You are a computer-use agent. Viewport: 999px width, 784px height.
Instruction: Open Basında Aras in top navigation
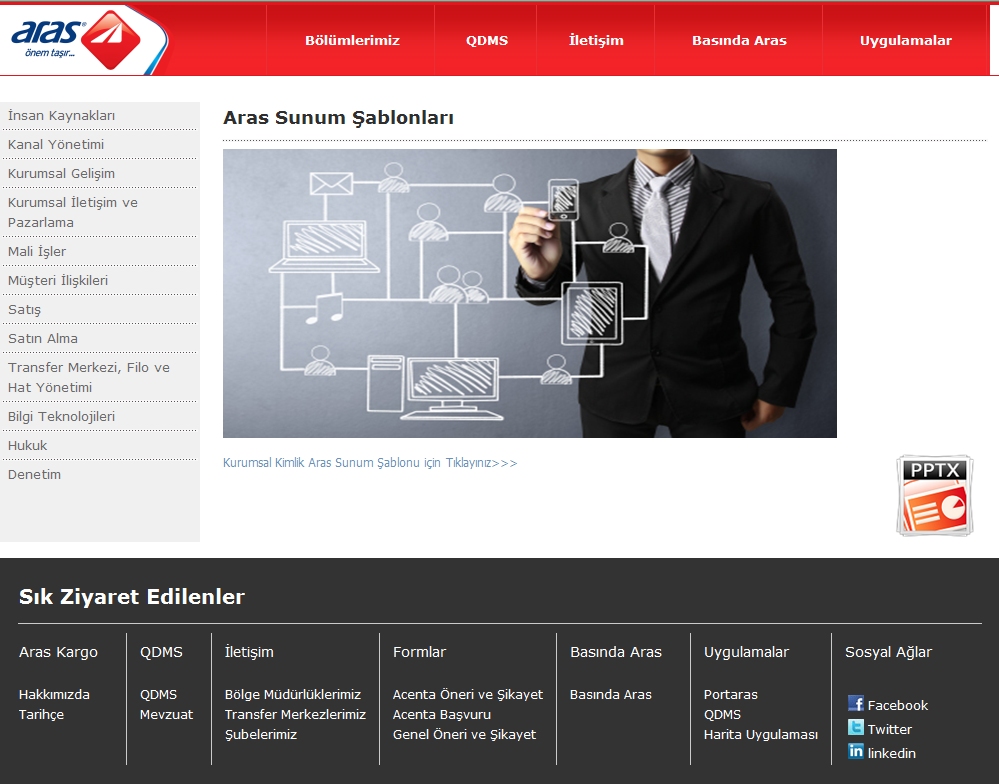tap(739, 41)
